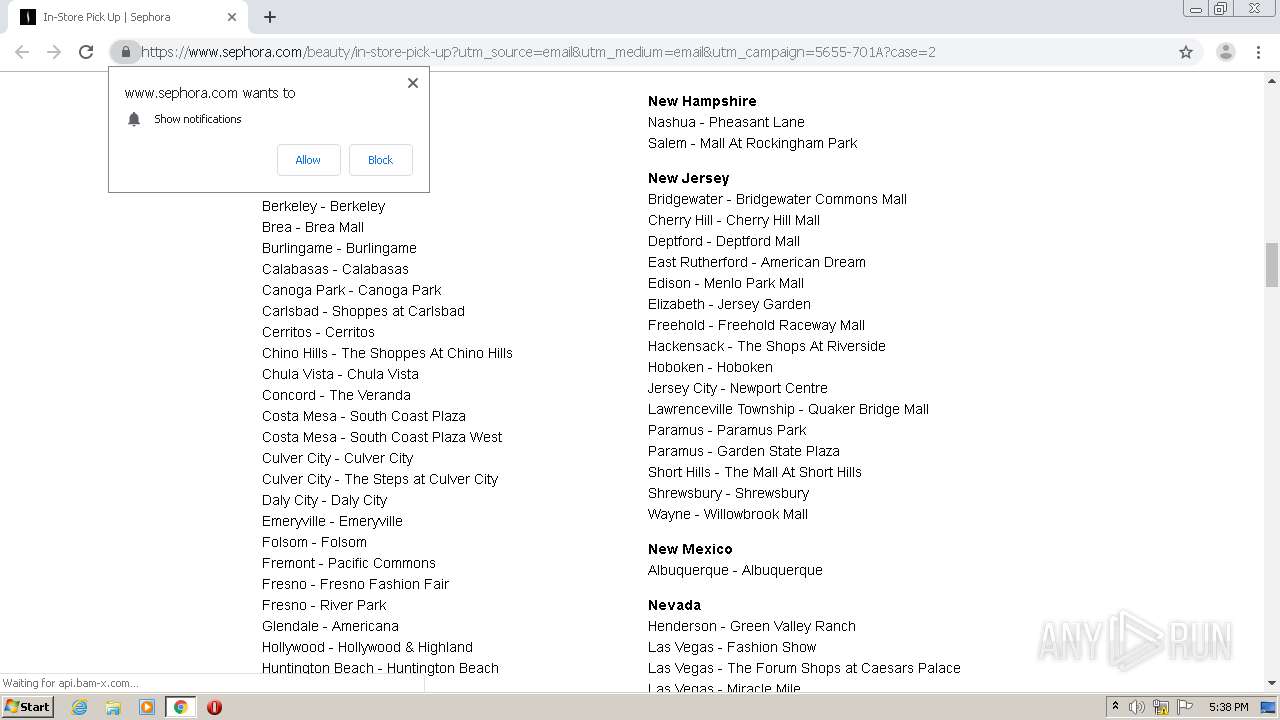Viewport: 1280px width, 720px height.
Task: Click the action center flag icon
Action: click(x=1184, y=707)
